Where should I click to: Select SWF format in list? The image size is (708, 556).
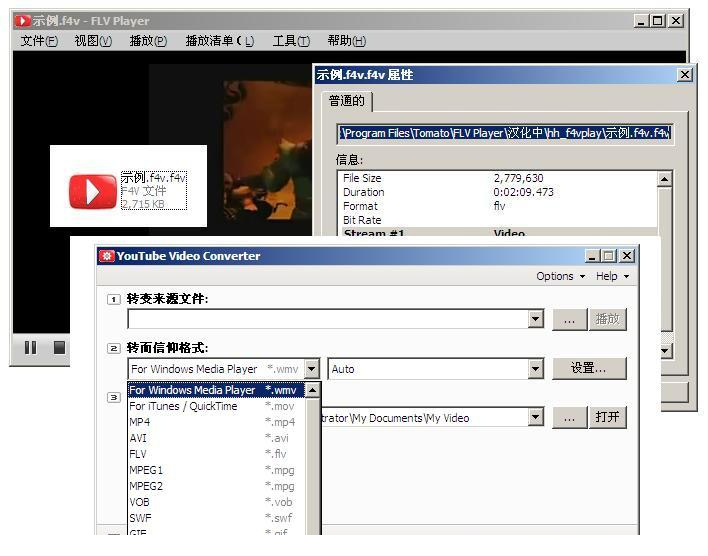tap(216, 518)
